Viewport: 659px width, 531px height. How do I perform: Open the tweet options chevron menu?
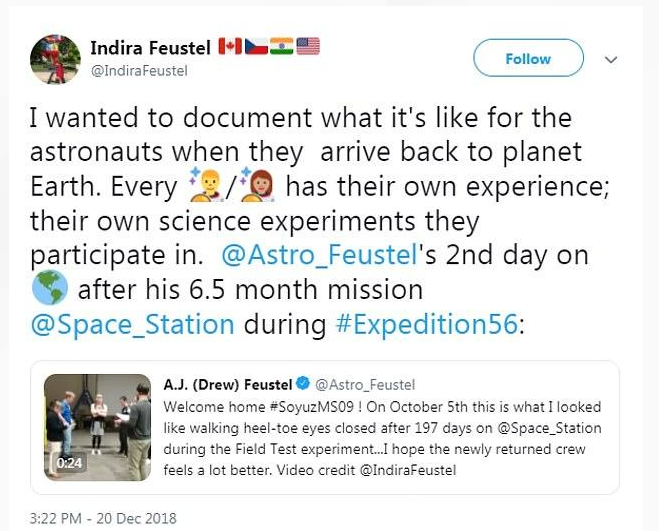point(612,60)
